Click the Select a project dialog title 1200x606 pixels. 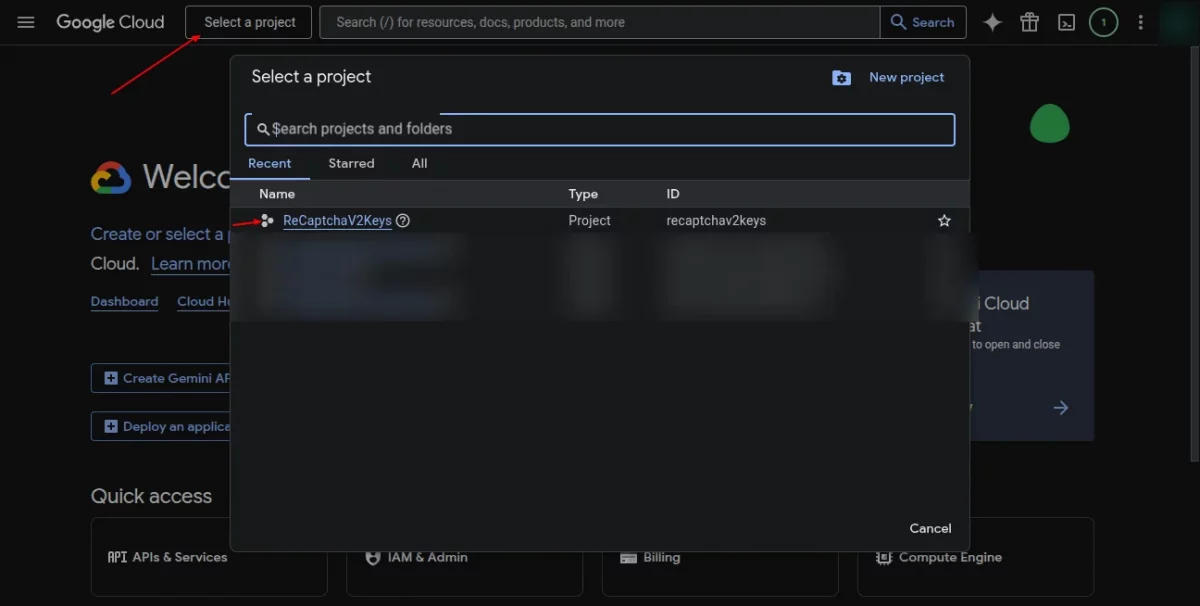coord(311,77)
